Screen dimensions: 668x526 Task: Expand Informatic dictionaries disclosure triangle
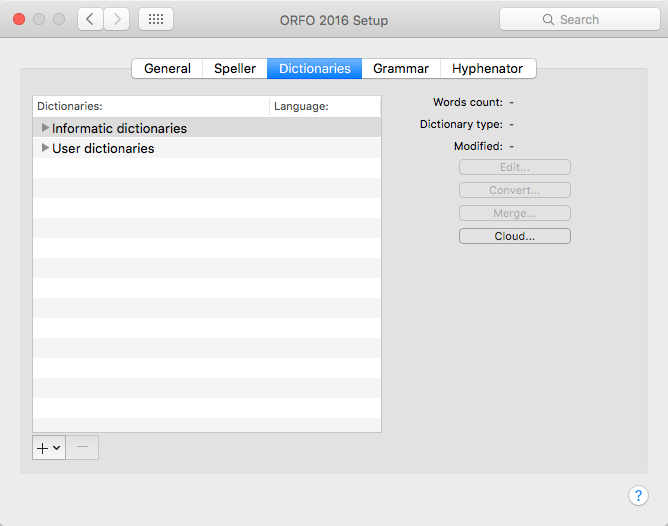click(45, 128)
